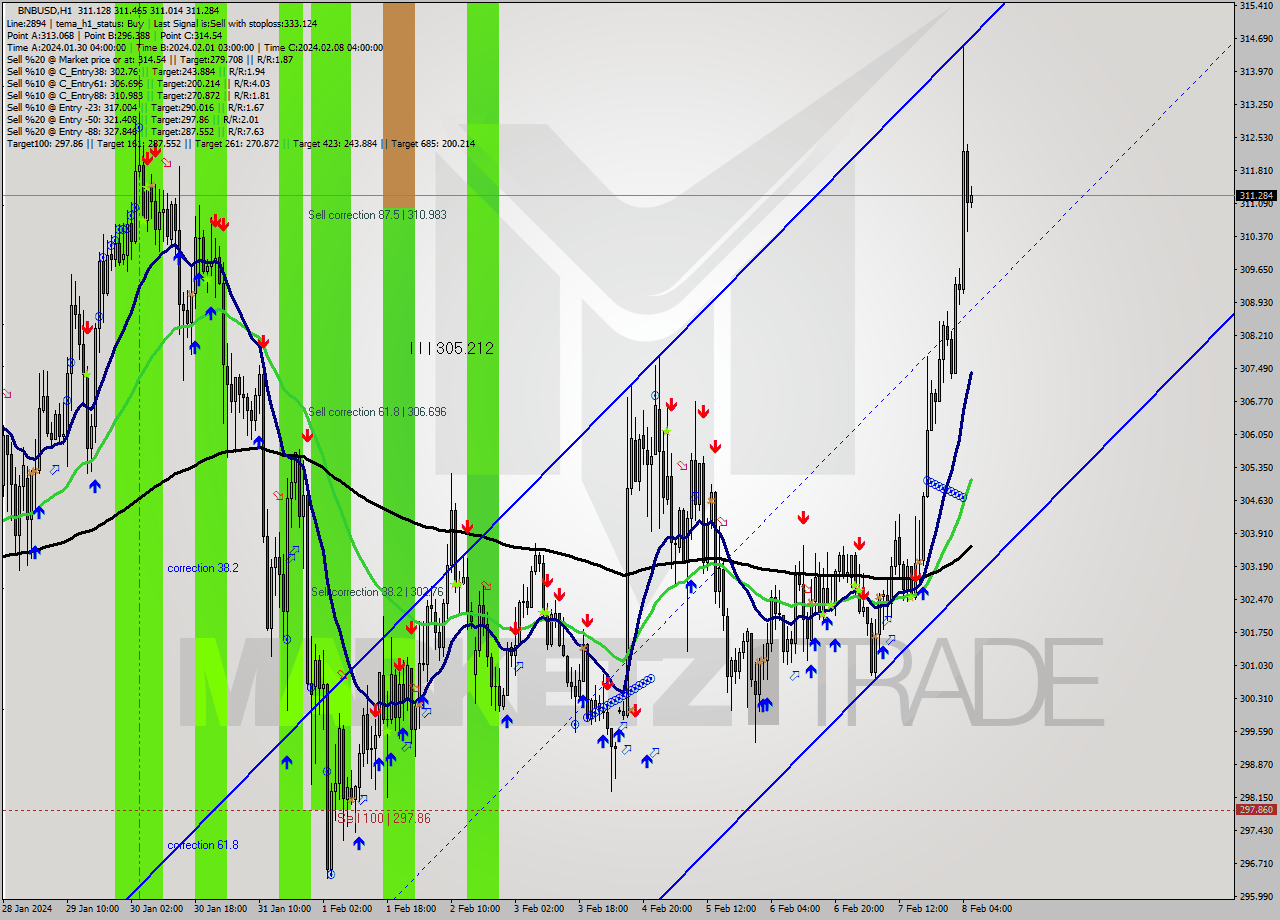The width and height of the screenshot is (1280, 920).
Task: Select '28 Jan 2024' on the time axis
Action: [x=27, y=909]
